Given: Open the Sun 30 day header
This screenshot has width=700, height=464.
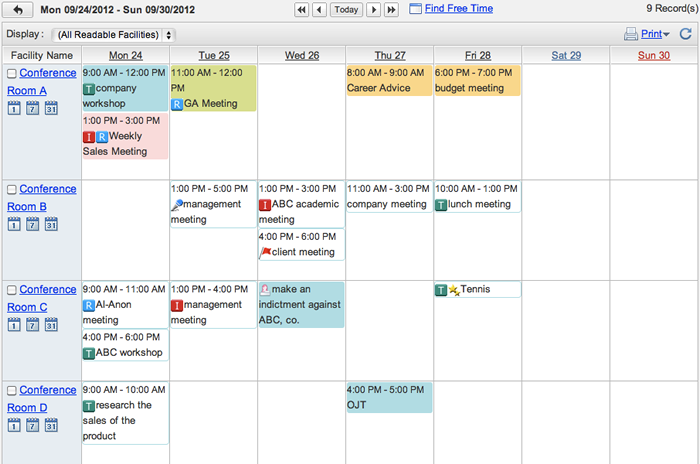Looking at the screenshot, I should (x=654, y=55).
